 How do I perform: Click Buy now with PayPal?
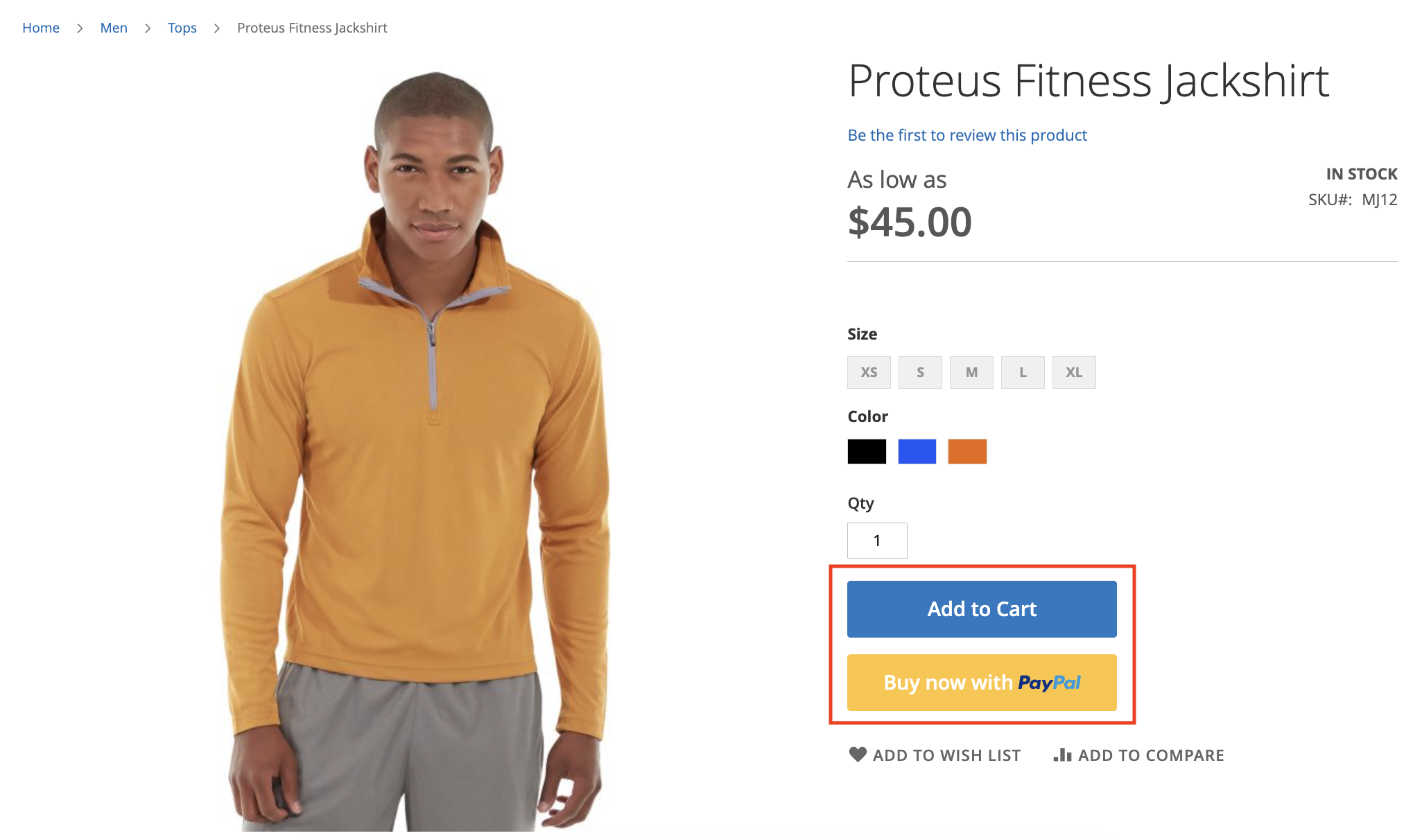coord(981,682)
